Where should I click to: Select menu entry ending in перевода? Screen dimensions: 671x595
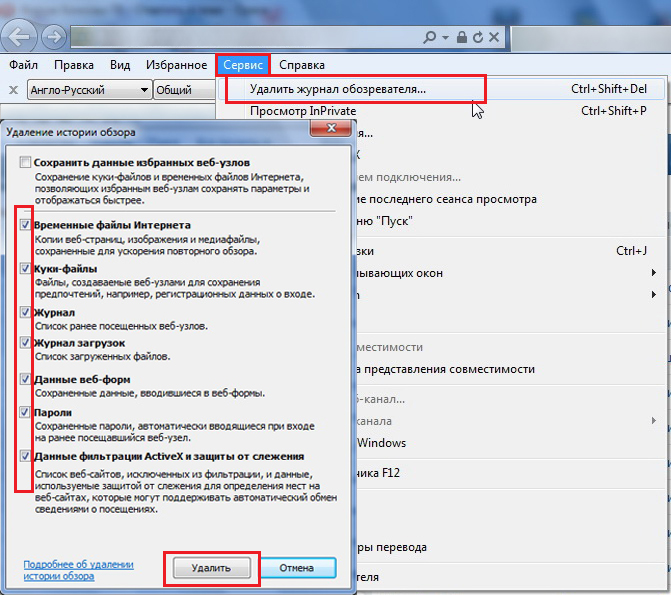509,547
